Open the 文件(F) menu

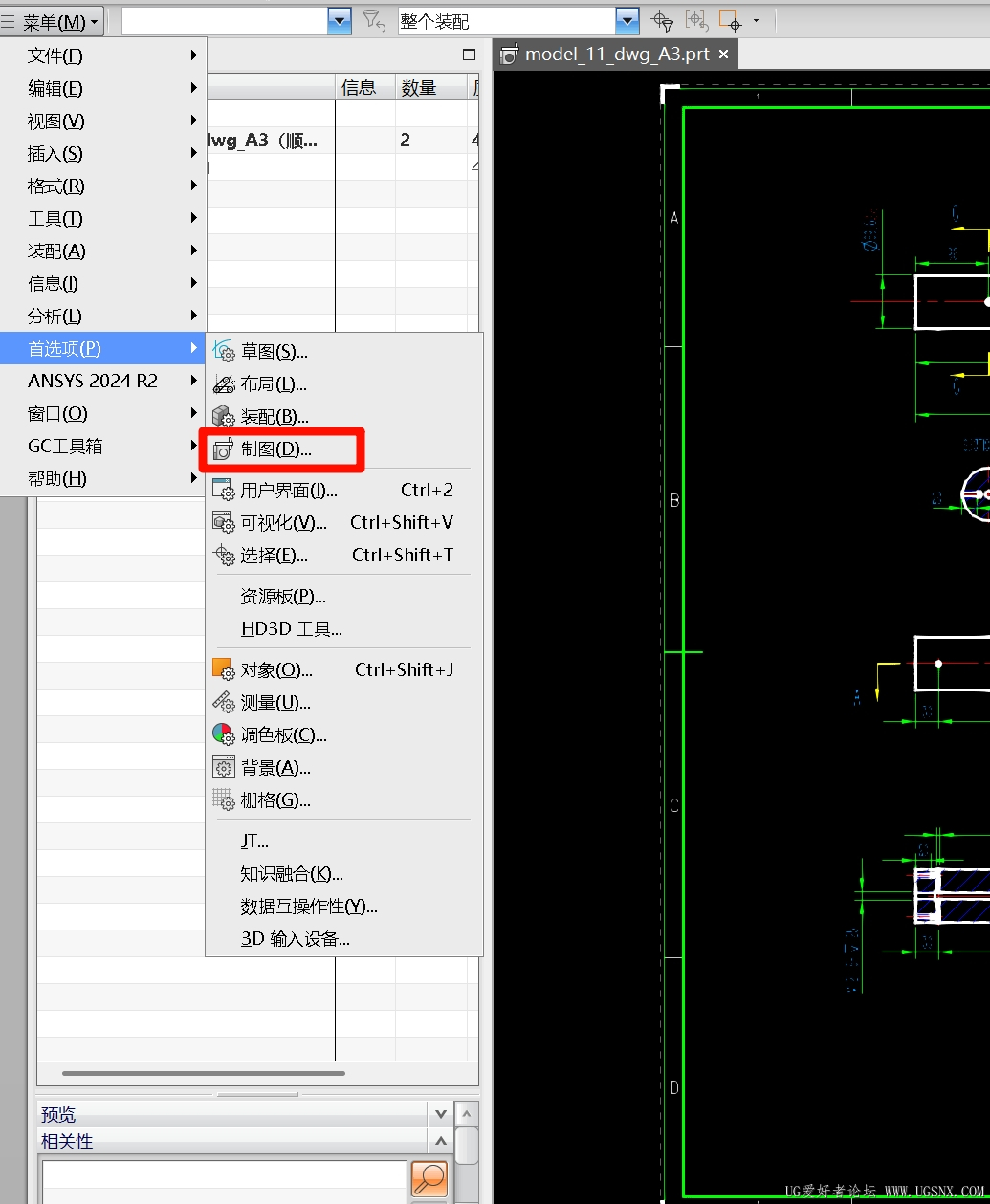coord(55,56)
